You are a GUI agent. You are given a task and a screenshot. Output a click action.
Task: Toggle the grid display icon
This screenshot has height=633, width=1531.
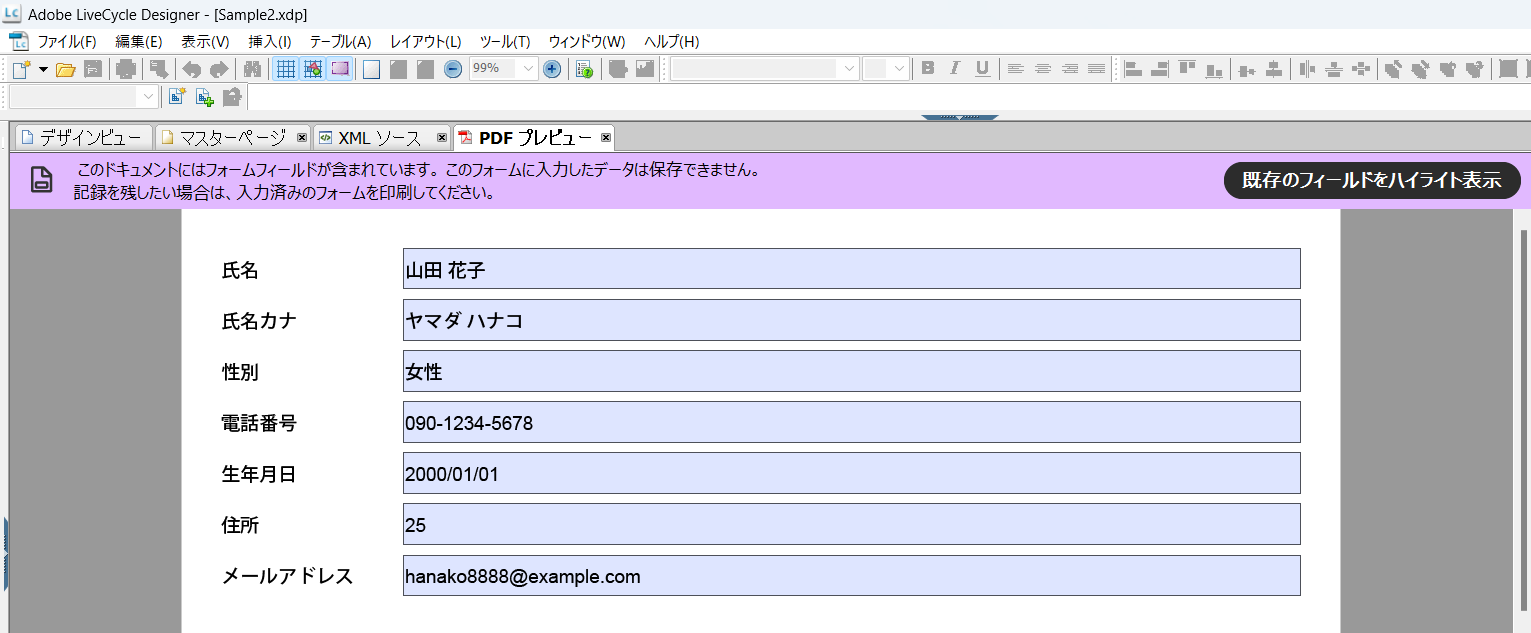pyautogui.click(x=285, y=68)
